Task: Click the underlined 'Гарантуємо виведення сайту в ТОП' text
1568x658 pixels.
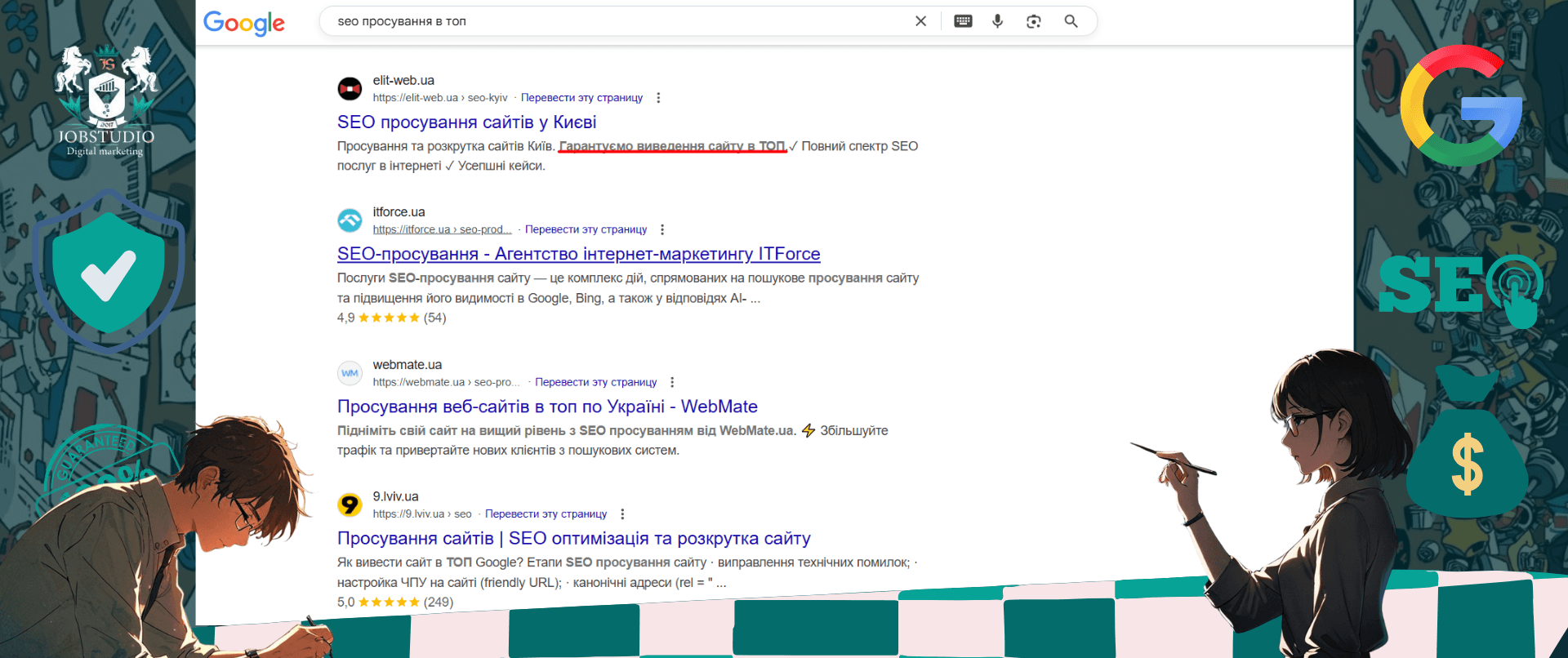Action: (x=672, y=146)
